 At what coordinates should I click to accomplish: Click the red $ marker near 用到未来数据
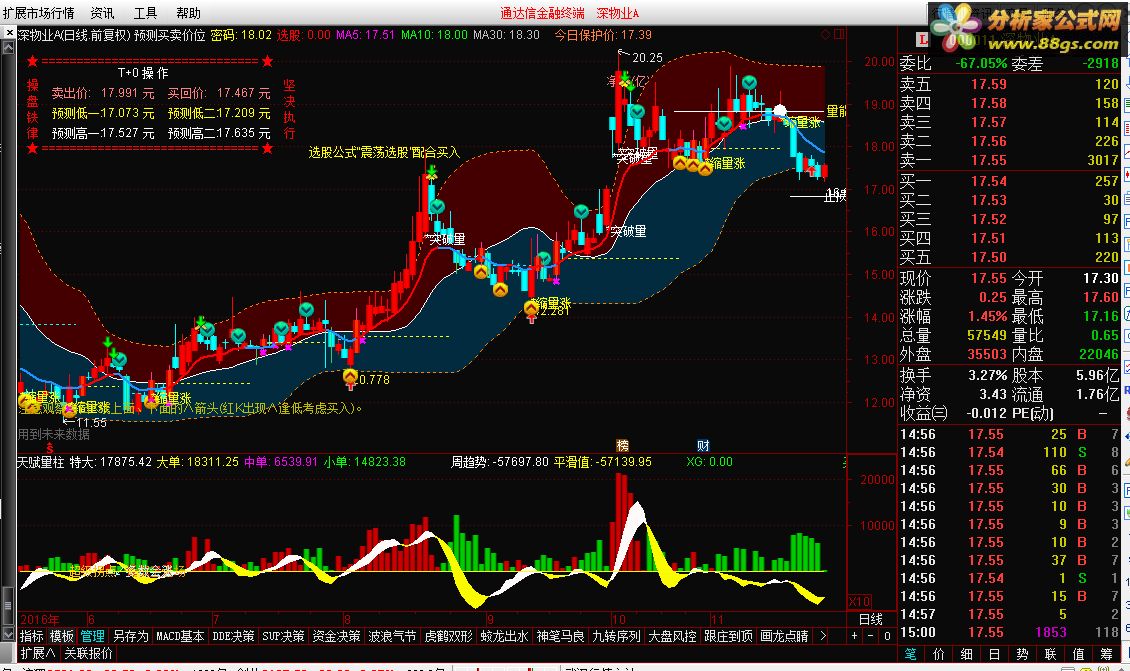(49, 448)
